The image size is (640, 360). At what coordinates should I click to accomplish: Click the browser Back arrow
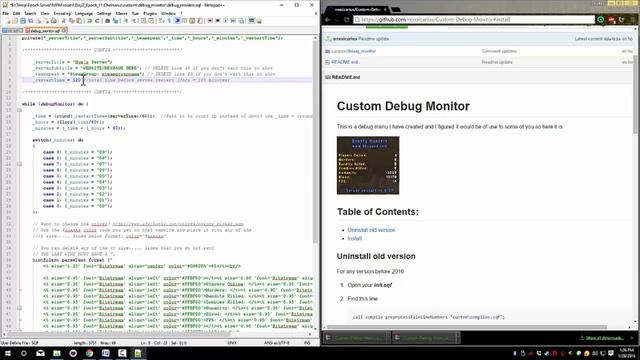(x=327, y=20)
